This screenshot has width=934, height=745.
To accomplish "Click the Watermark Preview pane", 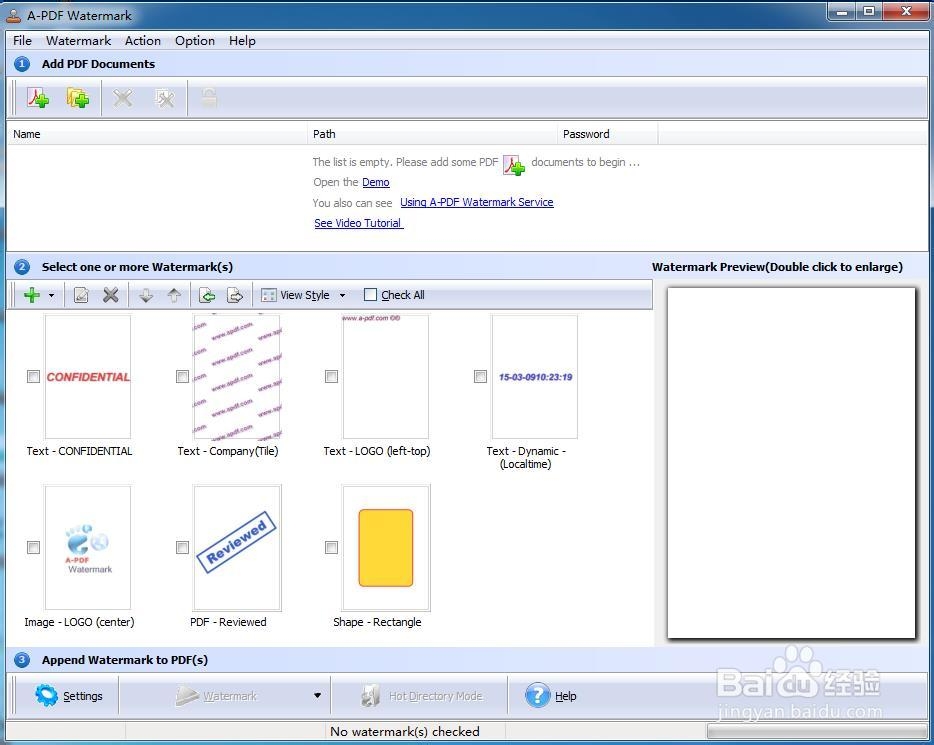I will 791,463.
